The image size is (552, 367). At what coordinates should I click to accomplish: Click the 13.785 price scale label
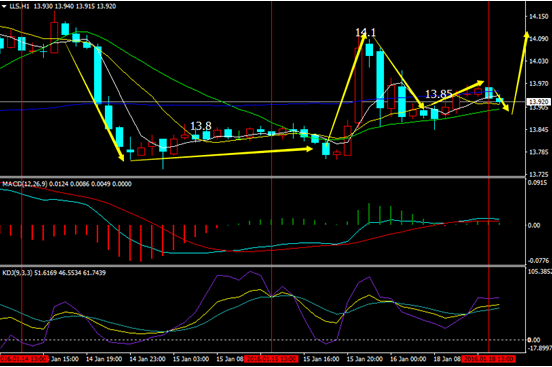coord(539,152)
